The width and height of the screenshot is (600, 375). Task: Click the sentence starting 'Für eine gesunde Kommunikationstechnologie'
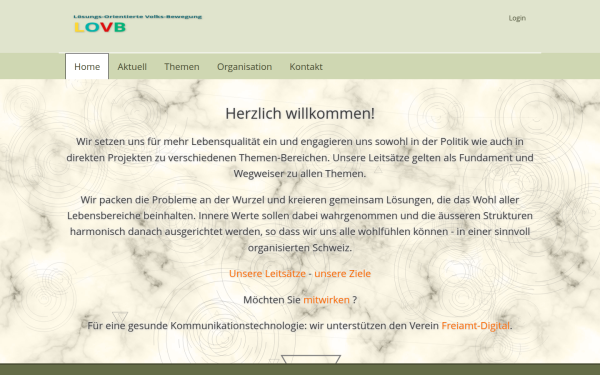[x=300, y=326]
